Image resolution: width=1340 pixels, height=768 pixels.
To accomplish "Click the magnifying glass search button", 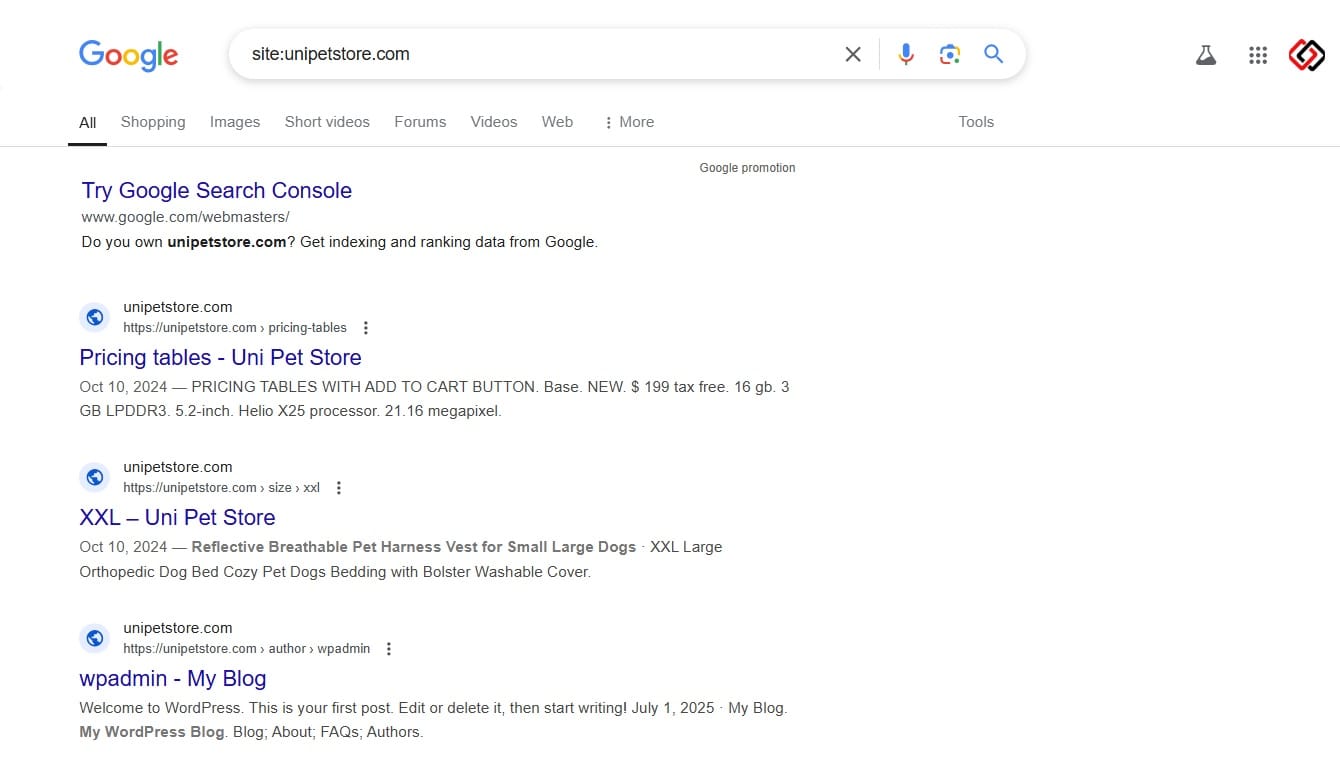I will click(x=993, y=54).
